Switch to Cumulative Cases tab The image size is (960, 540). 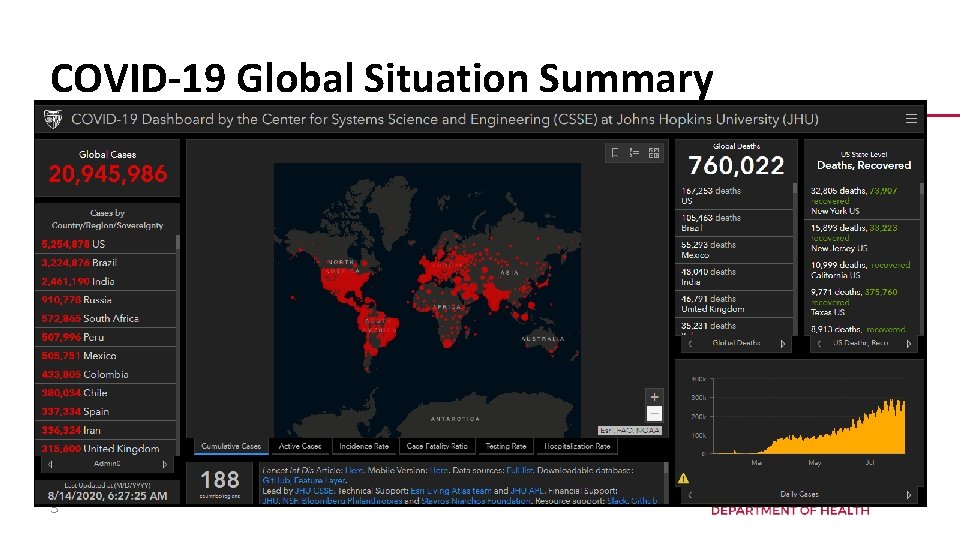click(x=231, y=446)
